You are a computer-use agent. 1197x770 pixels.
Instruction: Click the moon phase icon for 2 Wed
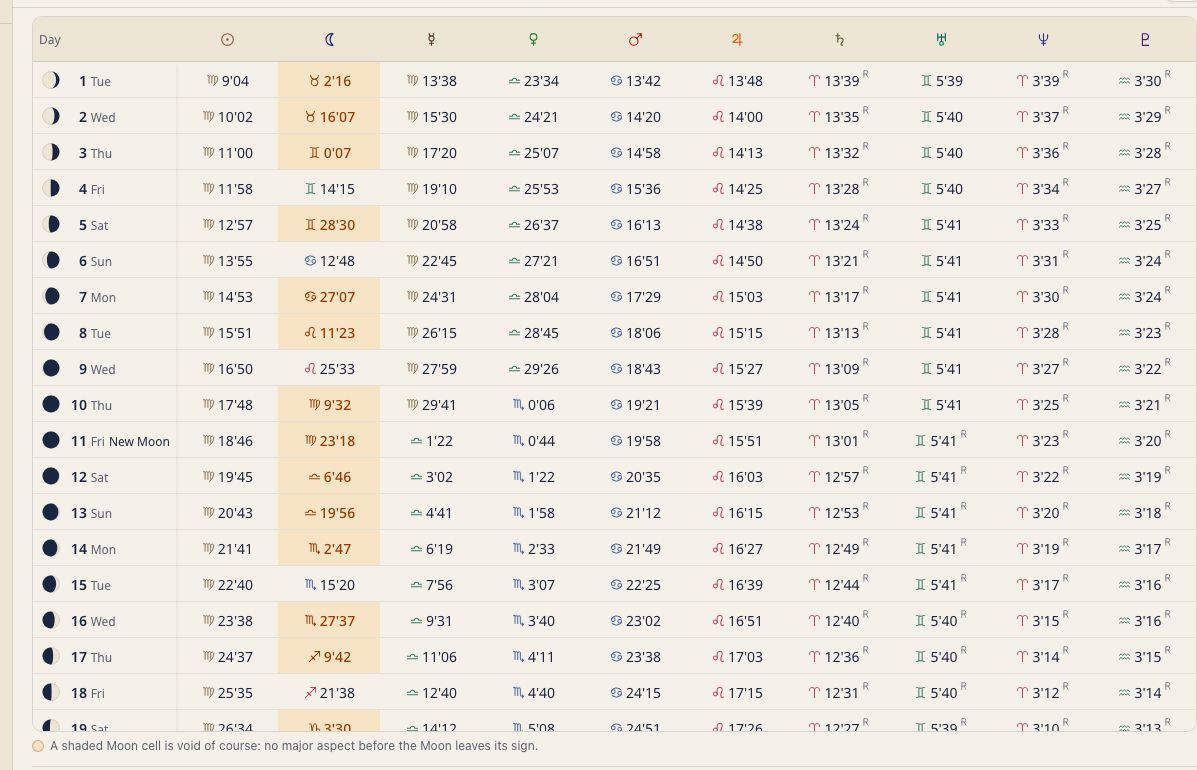tap(50, 116)
